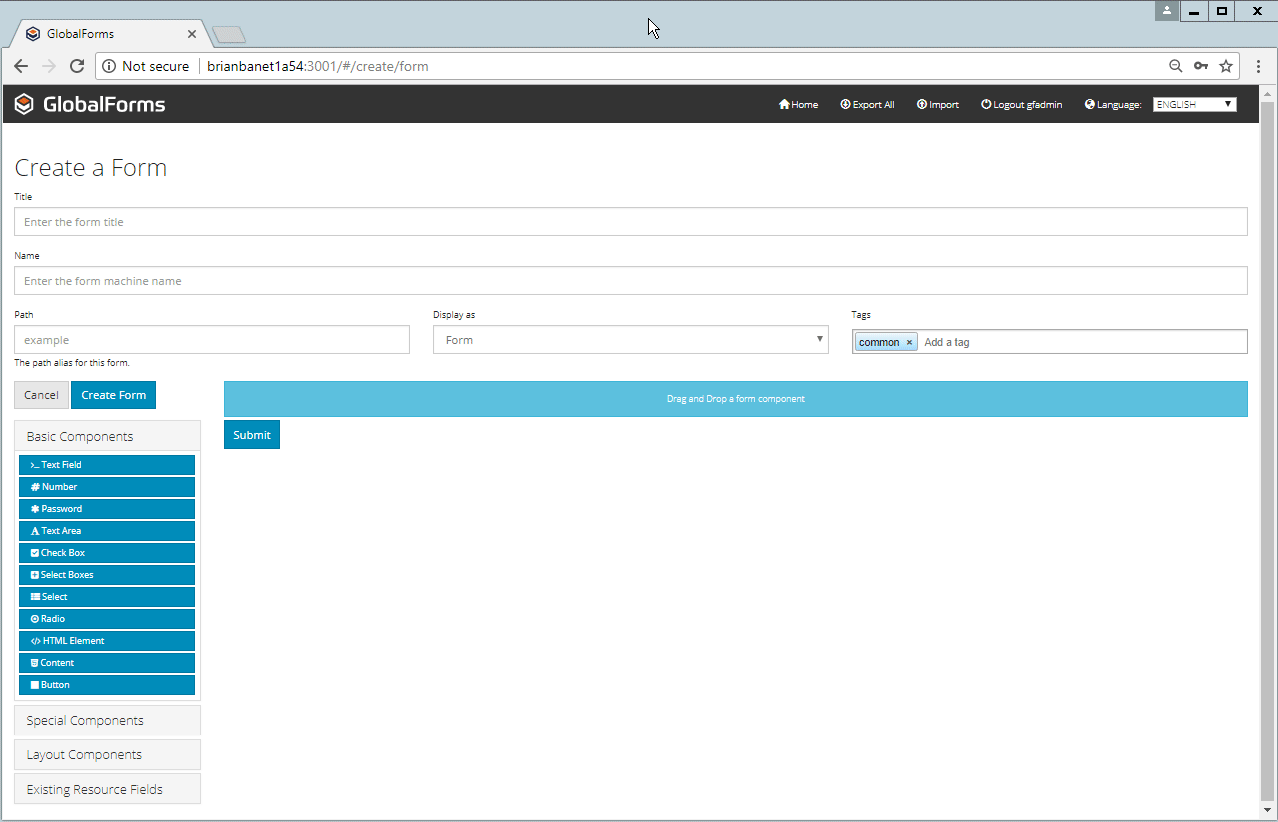Bookmark this page with the star icon
The width and height of the screenshot is (1278, 822).
(1226, 66)
